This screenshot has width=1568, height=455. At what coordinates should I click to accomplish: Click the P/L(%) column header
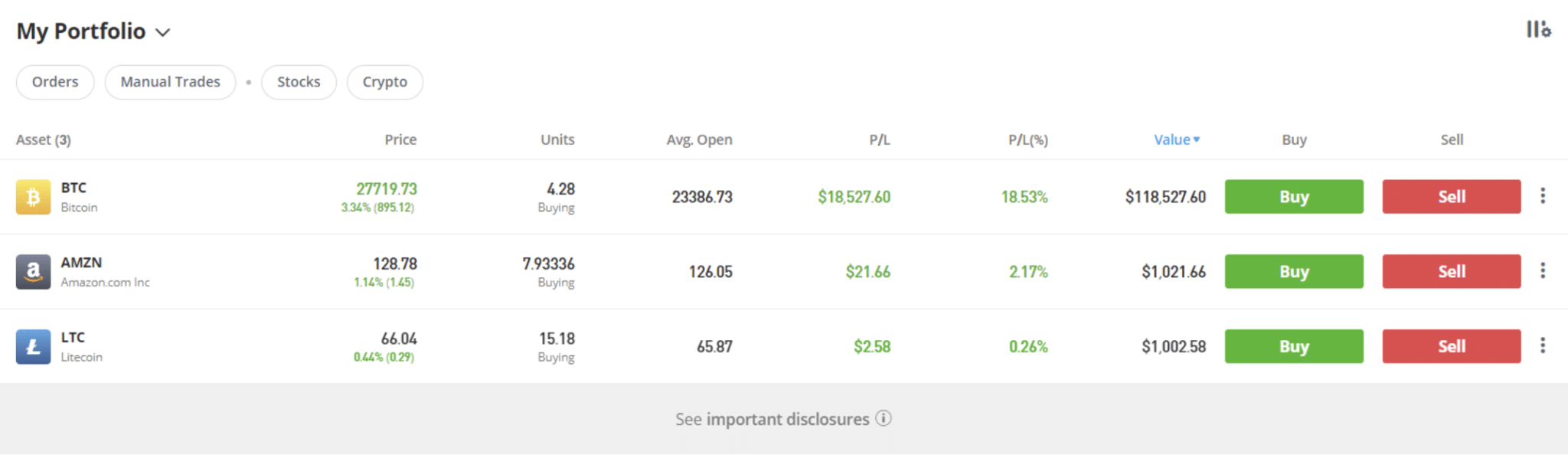pyautogui.click(x=1027, y=139)
